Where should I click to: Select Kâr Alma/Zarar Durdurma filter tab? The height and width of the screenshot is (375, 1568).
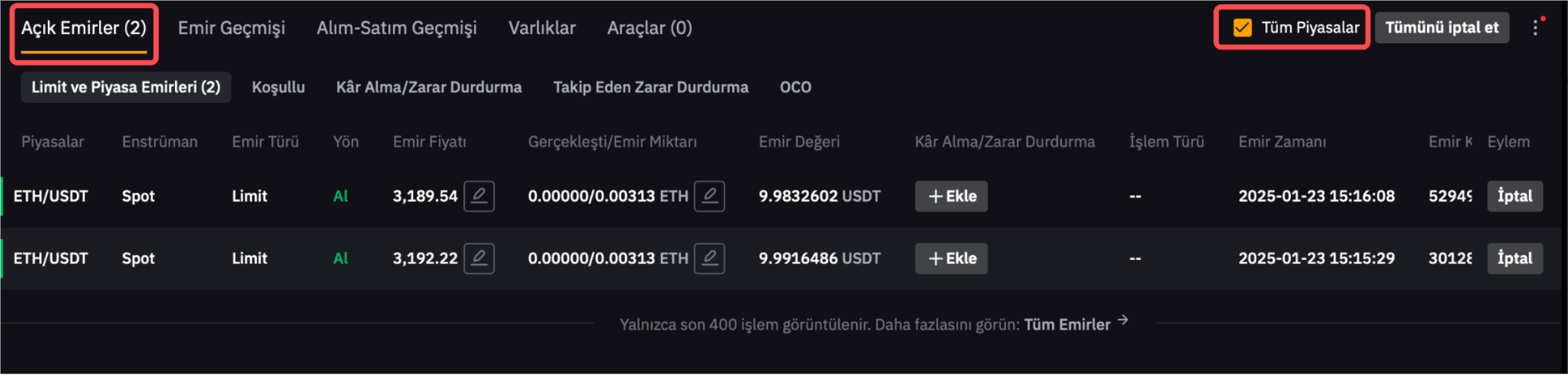429,87
